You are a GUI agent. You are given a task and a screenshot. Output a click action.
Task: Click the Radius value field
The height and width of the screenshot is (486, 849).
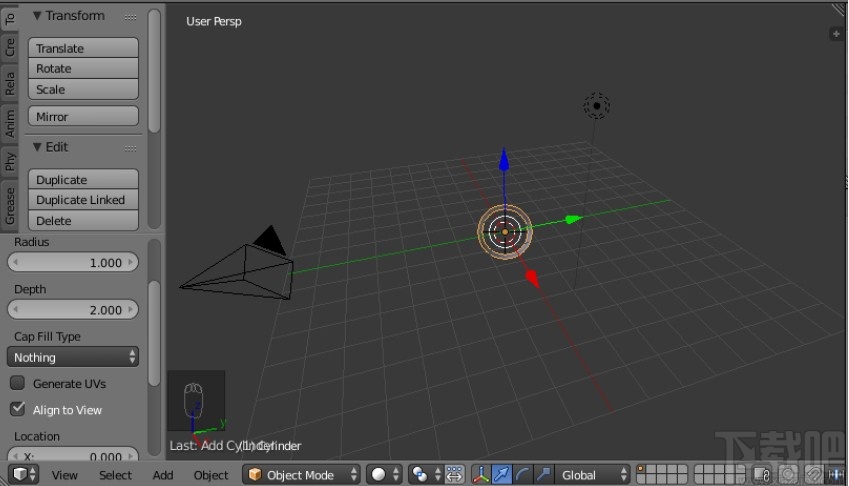73,262
